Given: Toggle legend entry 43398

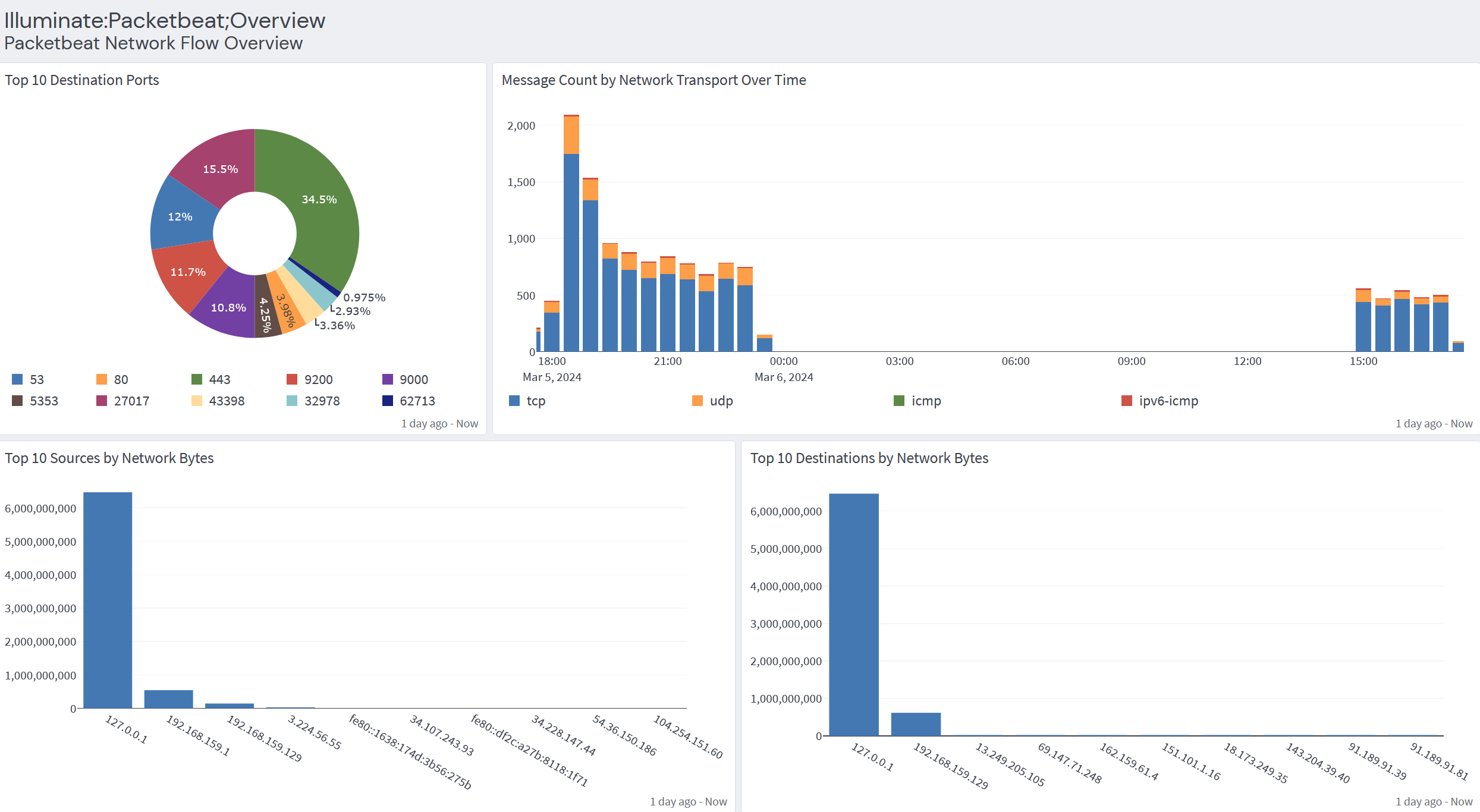Looking at the screenshot, I should [x=218, y=401].
